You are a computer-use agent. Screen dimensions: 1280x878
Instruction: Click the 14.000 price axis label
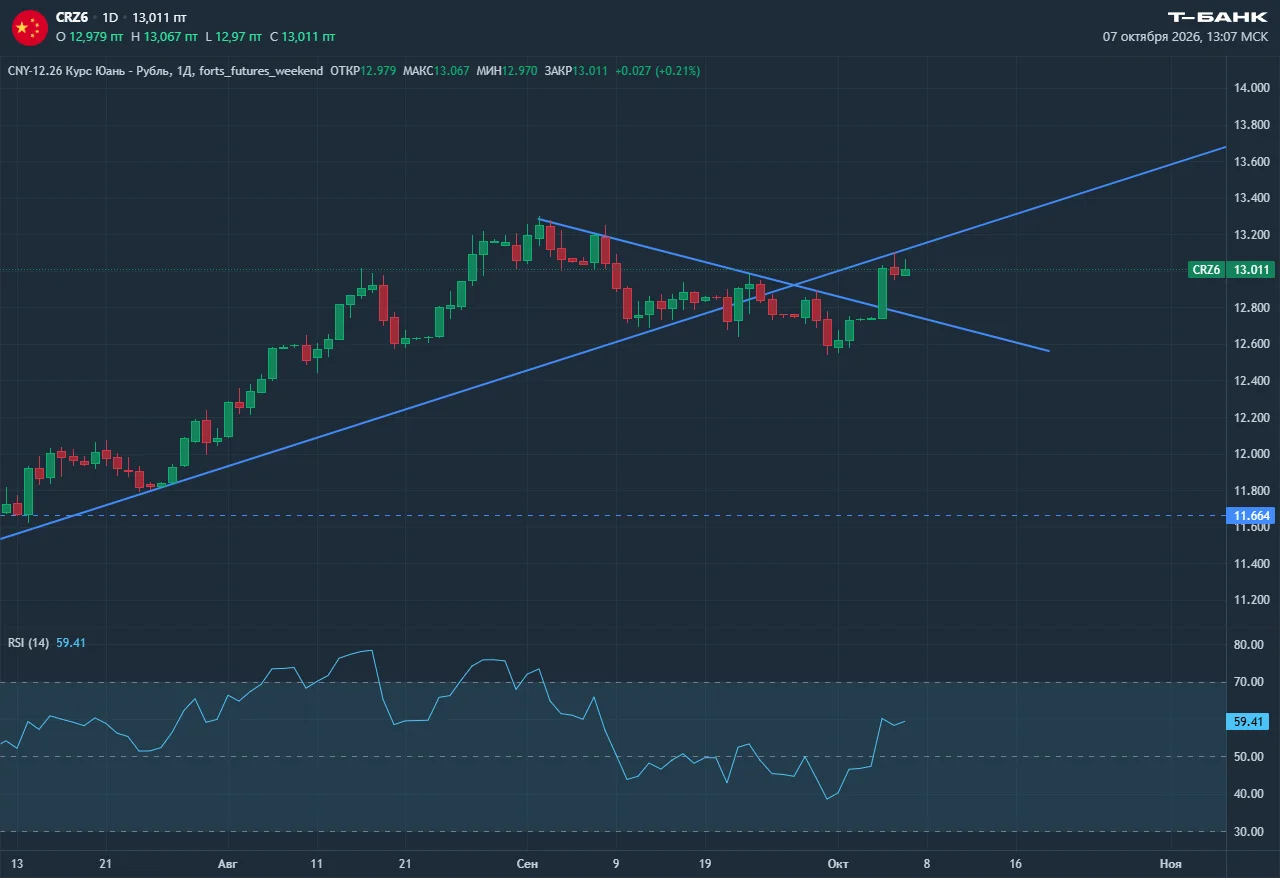tap(1252, 89)
